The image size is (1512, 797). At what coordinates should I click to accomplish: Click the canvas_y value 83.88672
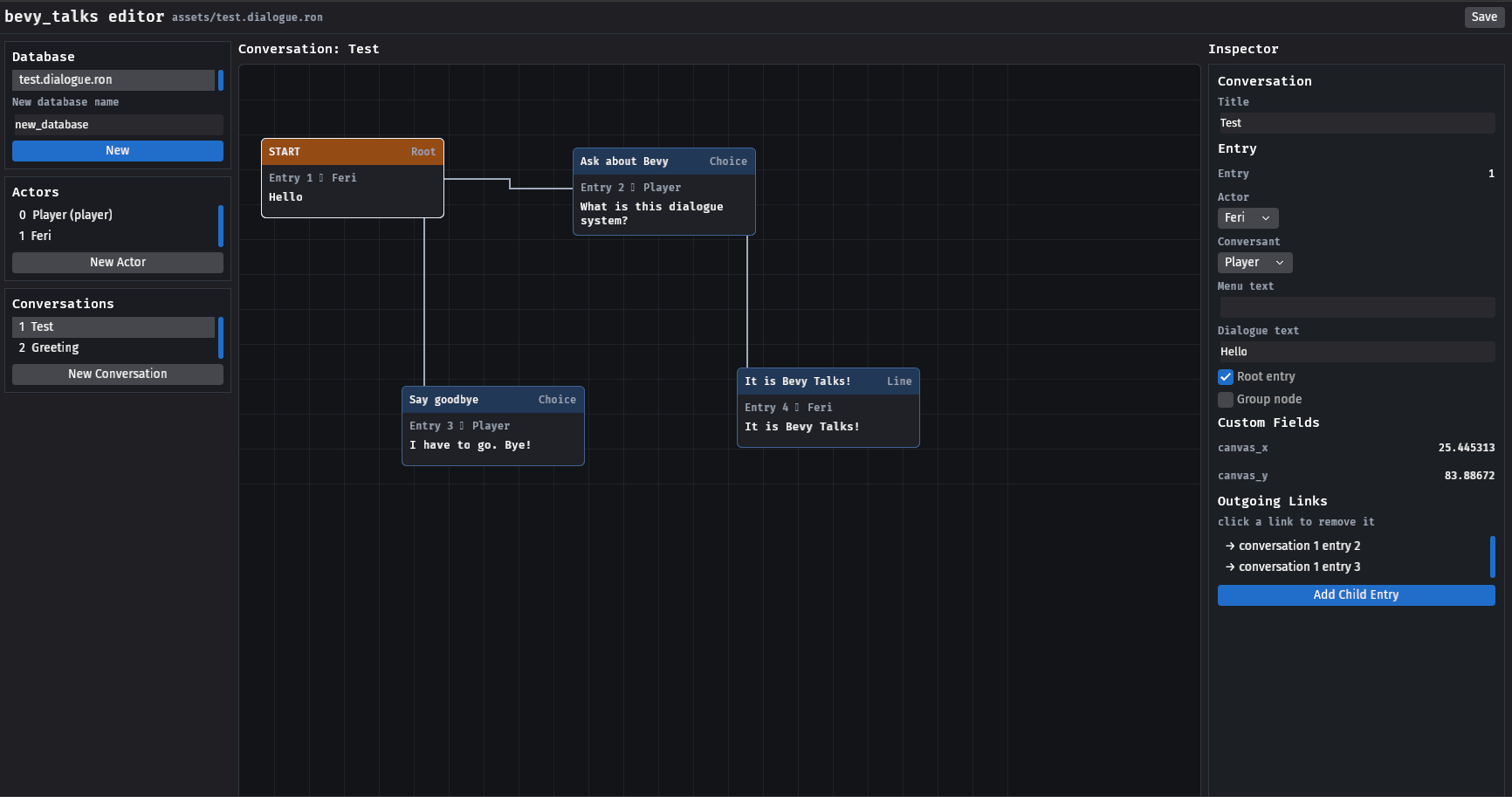point(1469,476)
